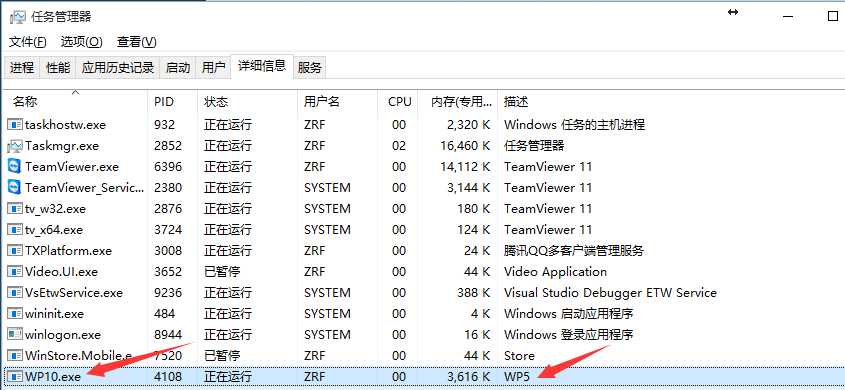The image size is (845, 390).
Task: Select the tv_w32.exe process name
Action: [55, 209]
